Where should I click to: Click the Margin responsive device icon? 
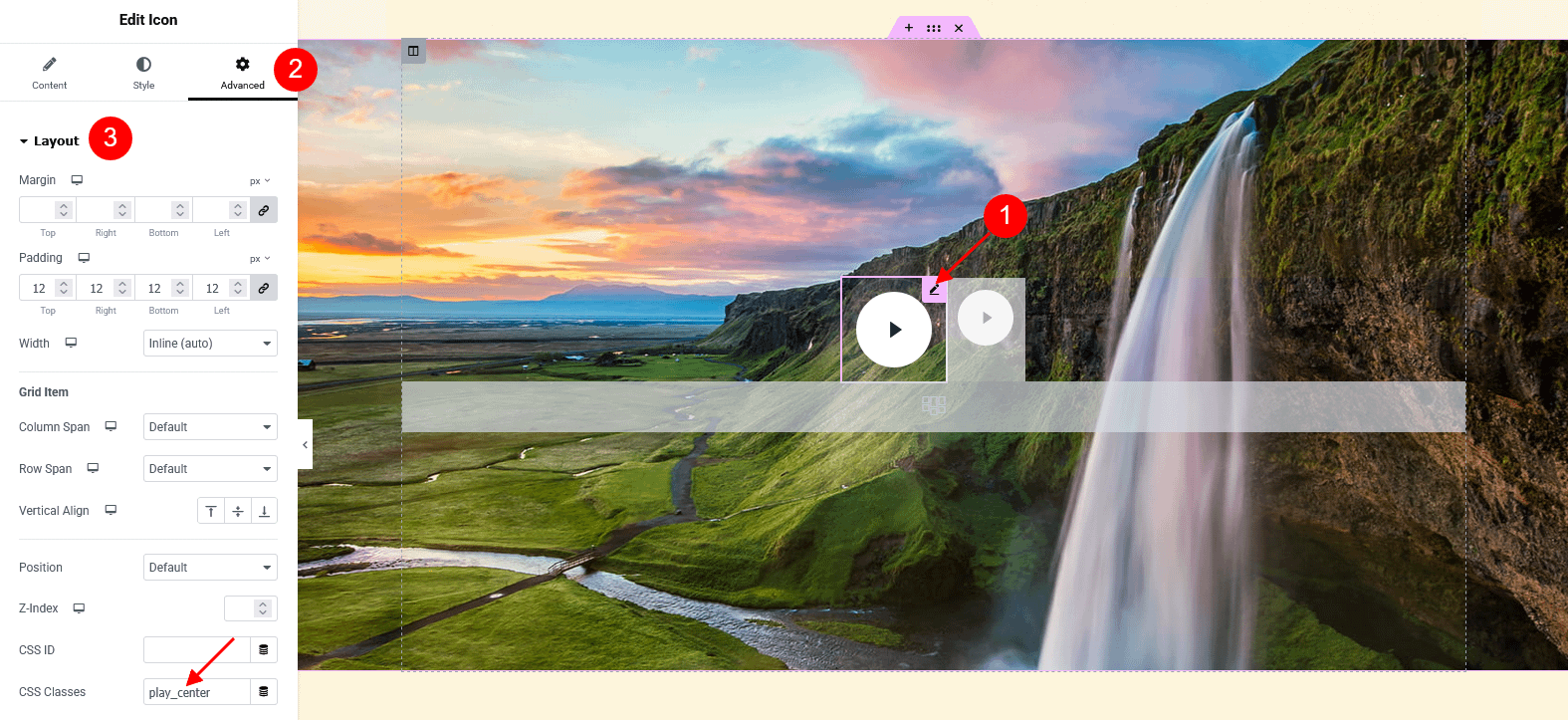coord(77,180)
